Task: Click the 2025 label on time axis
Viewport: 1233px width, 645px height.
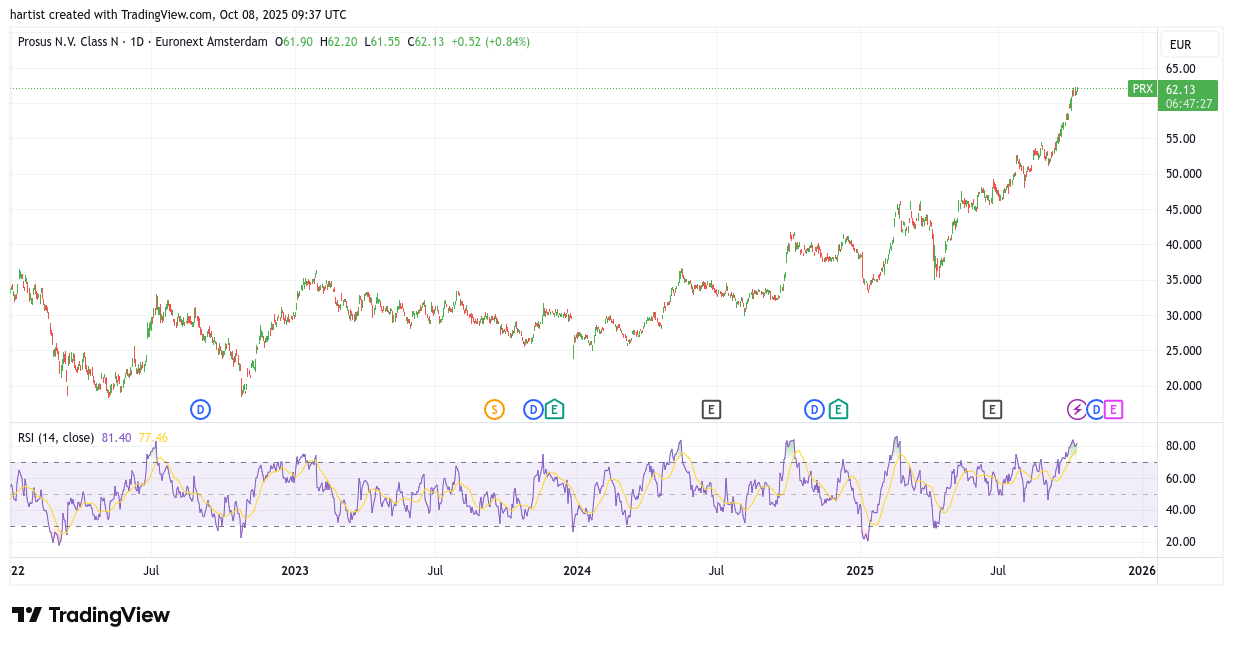Action: tap(860, 571)
